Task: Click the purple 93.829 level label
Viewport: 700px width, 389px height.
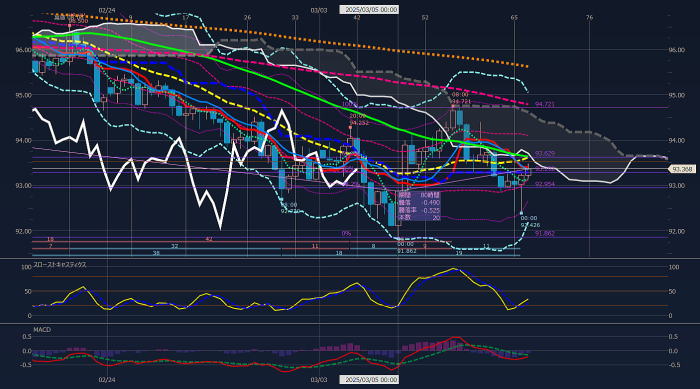Action: tap(545, 154)
